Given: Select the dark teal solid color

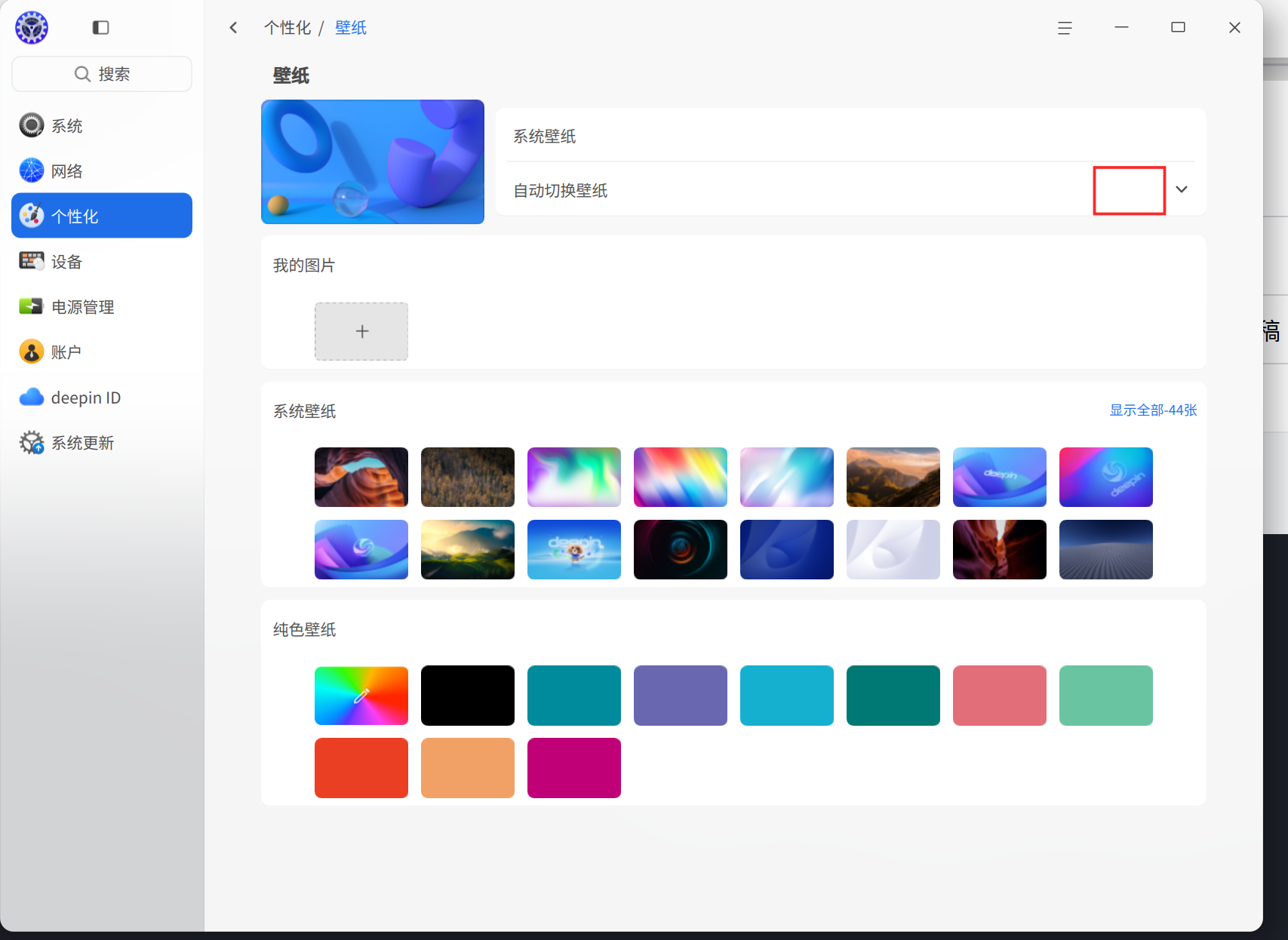Looking at the screenshot, I should click(893, 696).
